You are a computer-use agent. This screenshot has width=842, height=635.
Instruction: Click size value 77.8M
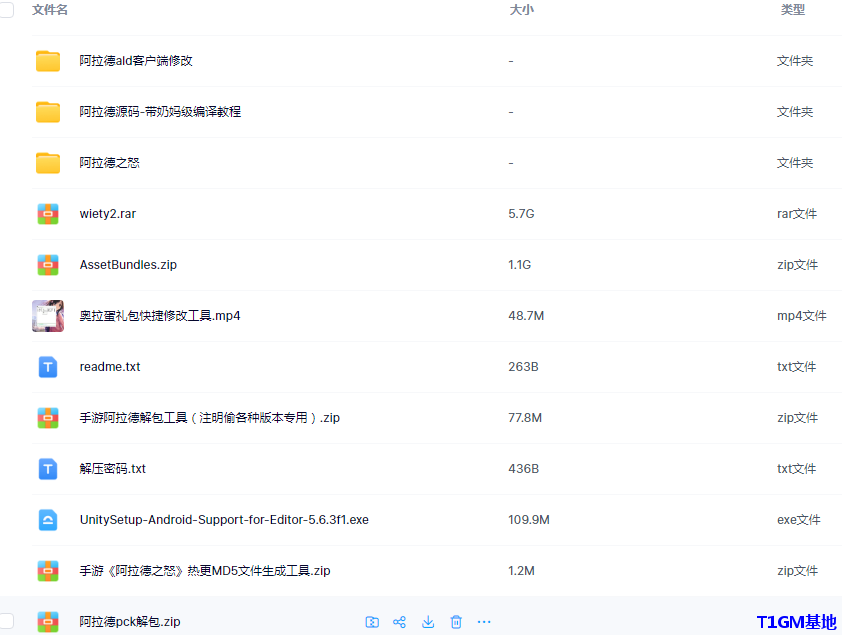click(525, 418)
